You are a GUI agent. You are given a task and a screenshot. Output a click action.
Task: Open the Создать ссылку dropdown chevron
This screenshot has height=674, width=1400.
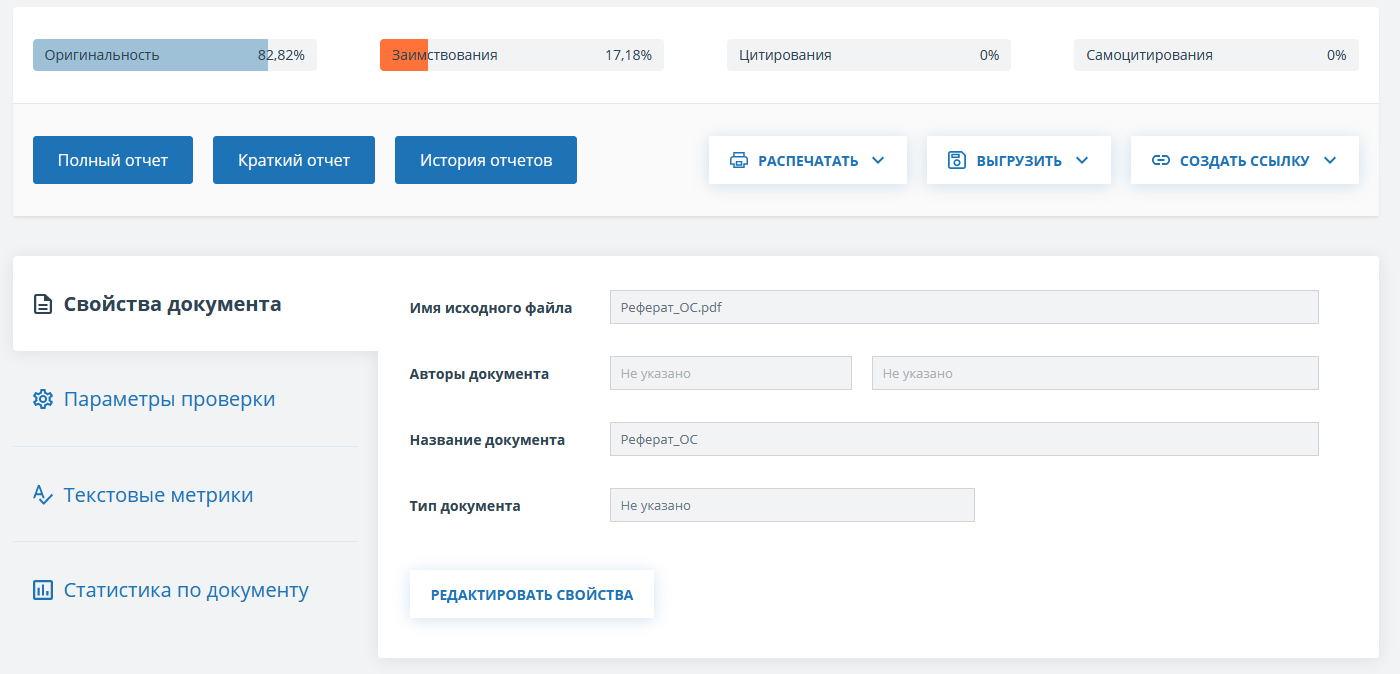coord(1329,160)
